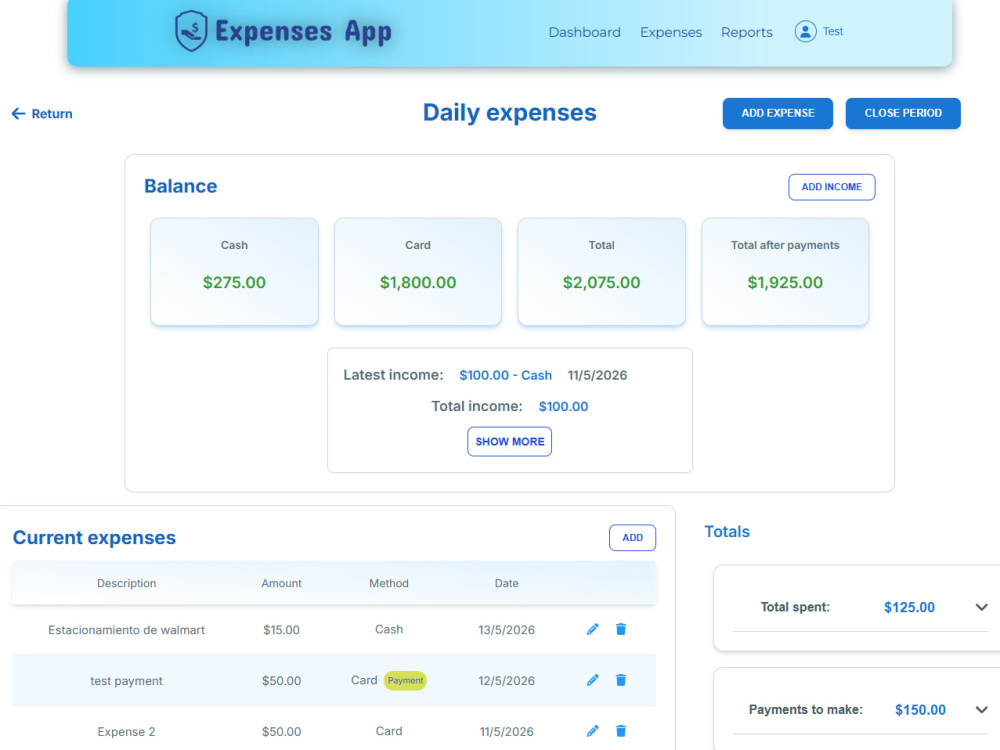Viewport: 1000px width, 750px height.
Task: Click the 12/5/2026 date cell
Action: [x=506, y=680]
